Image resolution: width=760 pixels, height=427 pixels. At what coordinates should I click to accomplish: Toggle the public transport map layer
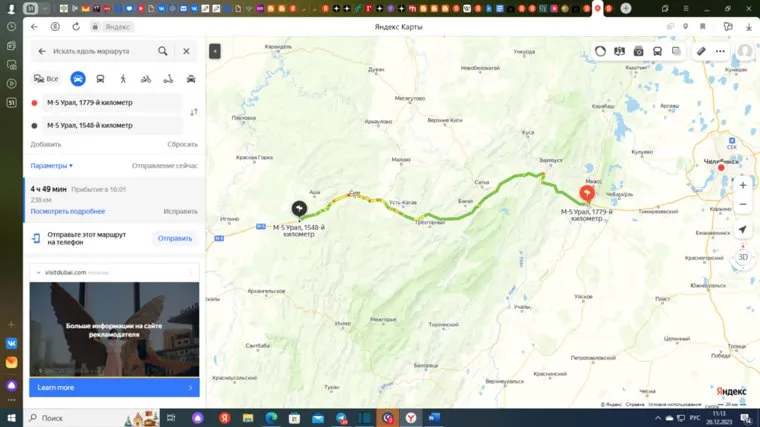coord(657,51)
